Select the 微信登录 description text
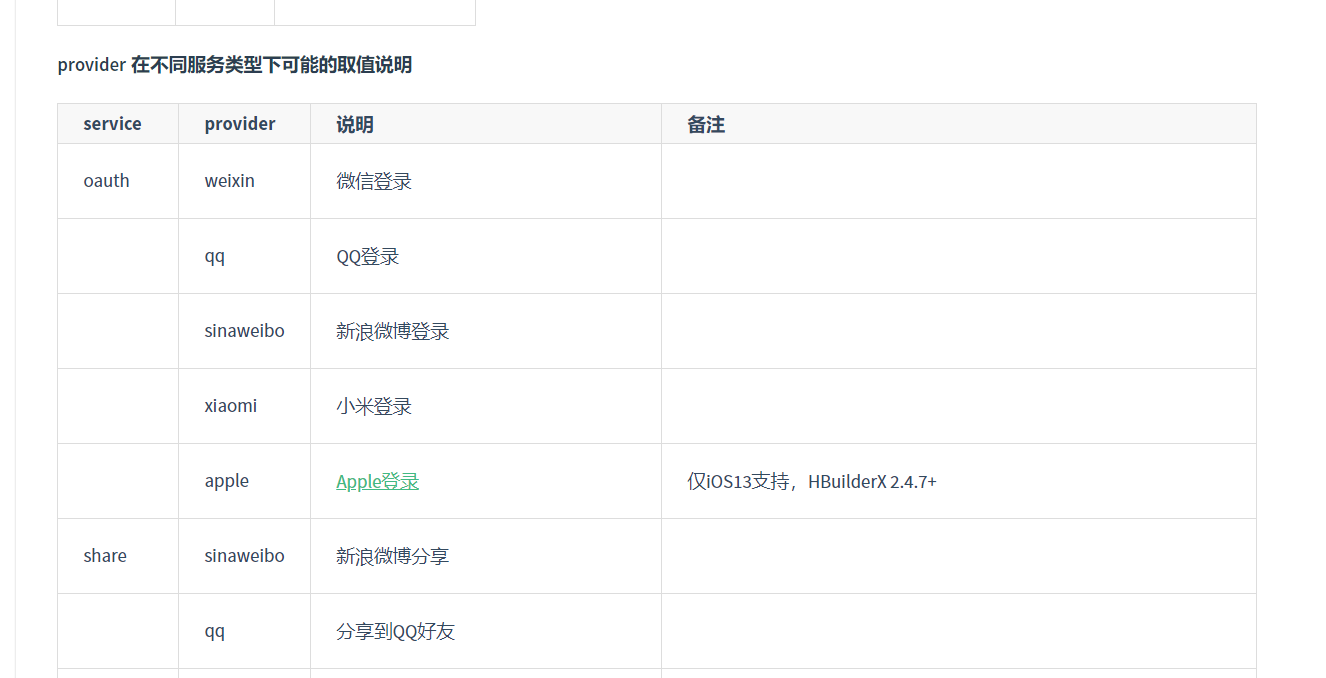The height and width of the screenshot is (678, 1326). 374,181
